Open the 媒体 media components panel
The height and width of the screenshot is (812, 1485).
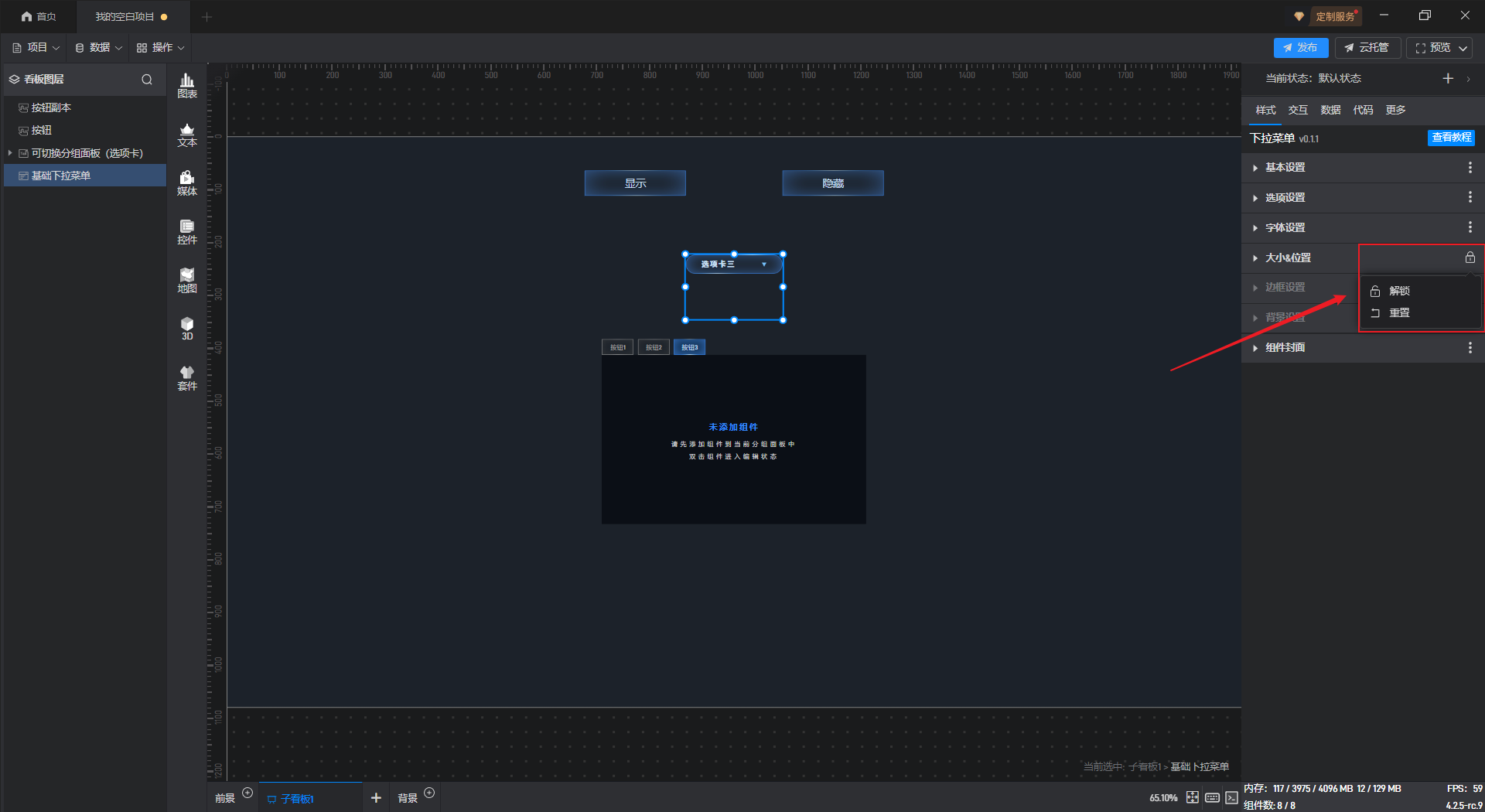187,183
